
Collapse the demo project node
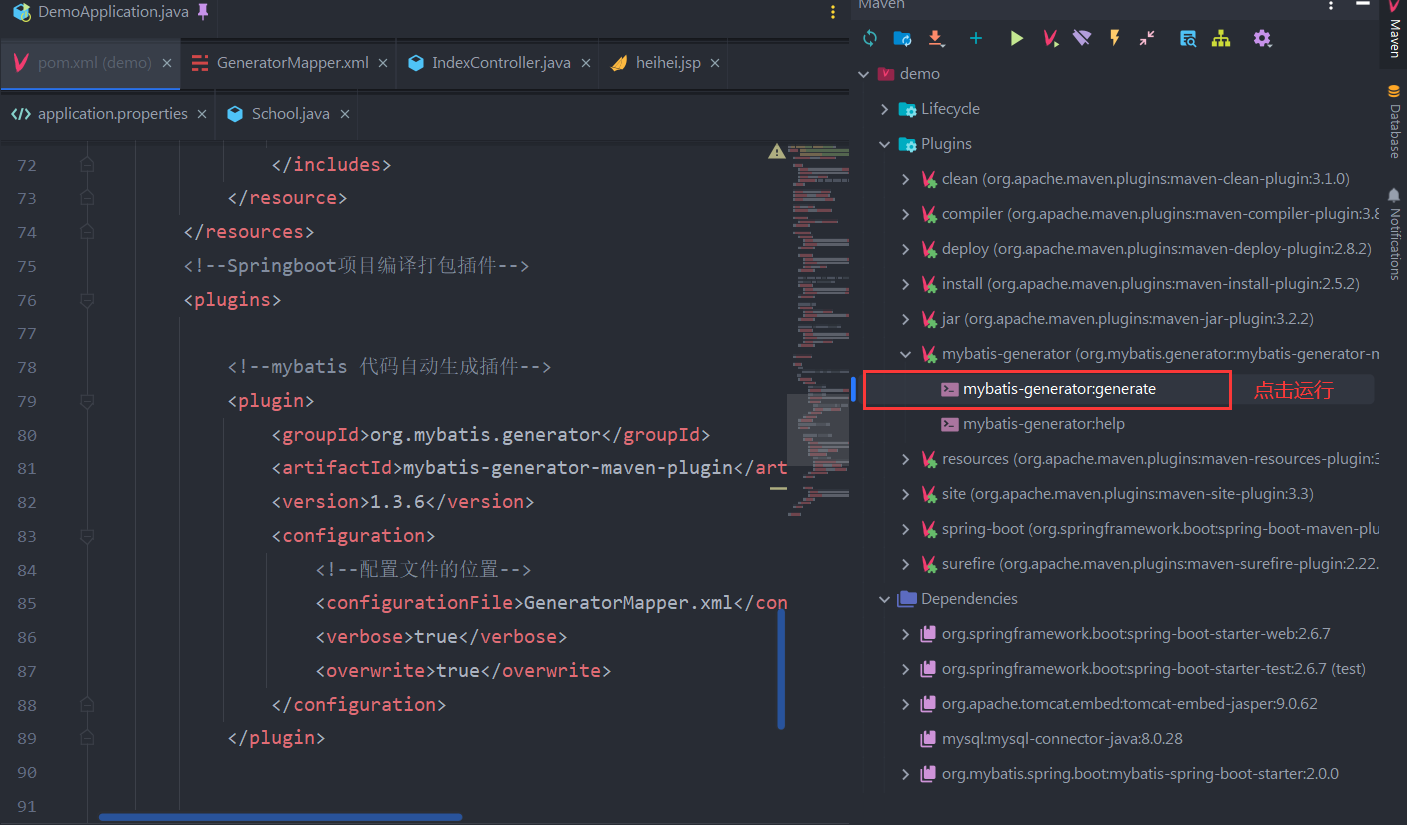(x=863, y=74)
